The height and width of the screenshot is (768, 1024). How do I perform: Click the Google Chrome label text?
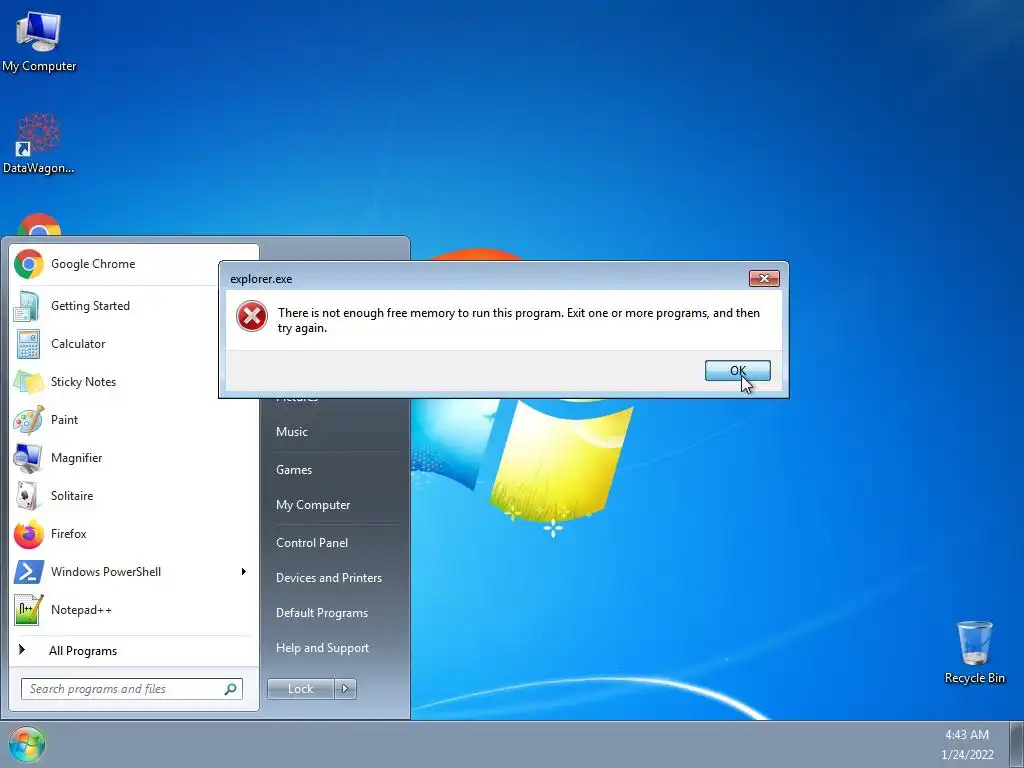point(93,264)
